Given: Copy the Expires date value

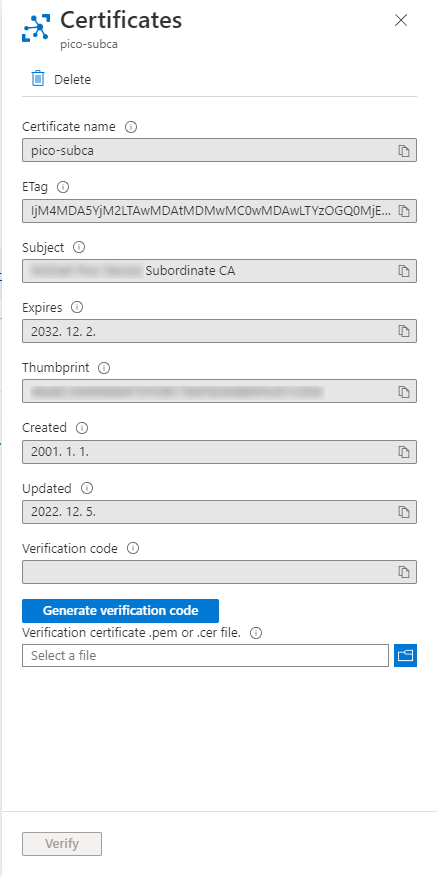Looking at the screenshot, I should [x=403, y=331].
